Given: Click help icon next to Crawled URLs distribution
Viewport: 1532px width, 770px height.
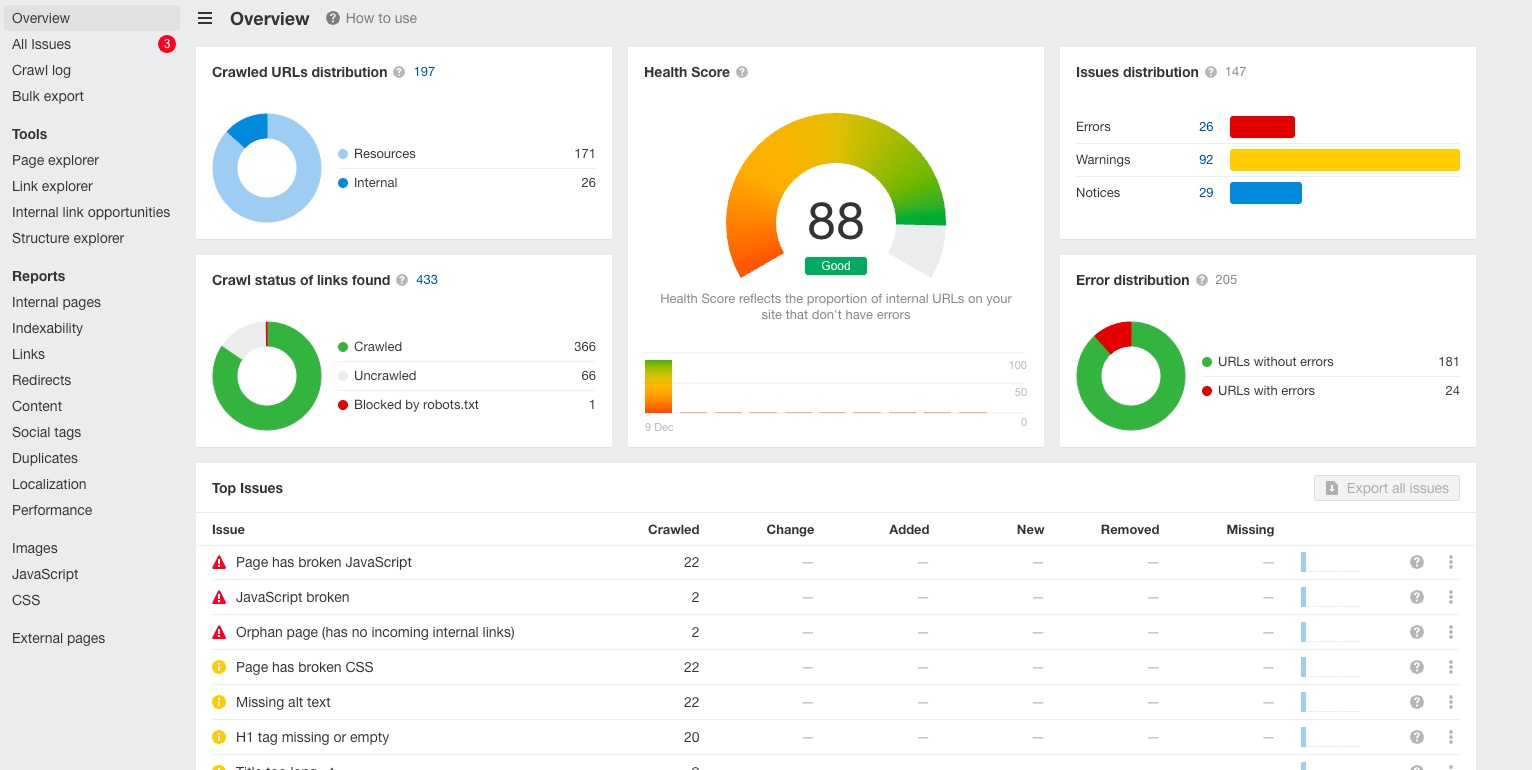Looking at the screenshot, I should 399,72.
